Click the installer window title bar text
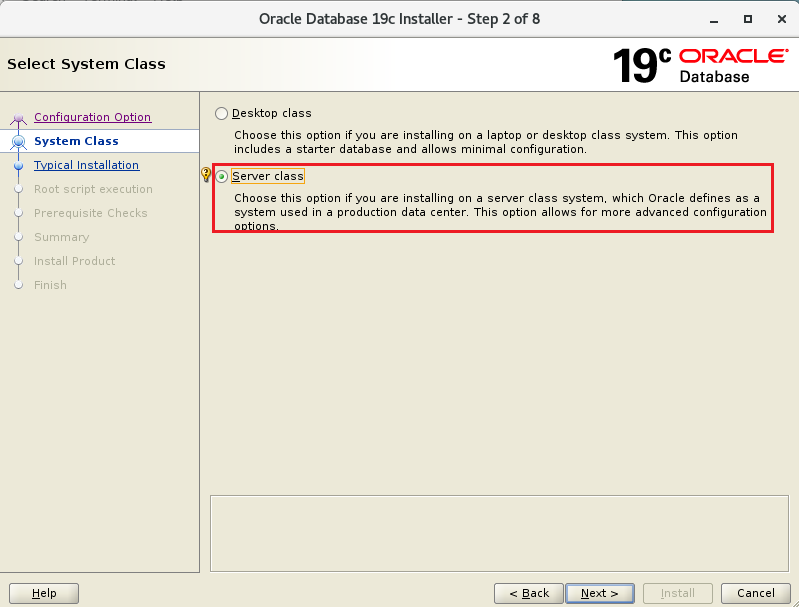Image resolution: width=799 pixels, height=607 pixels. click(x=400, y=19)
